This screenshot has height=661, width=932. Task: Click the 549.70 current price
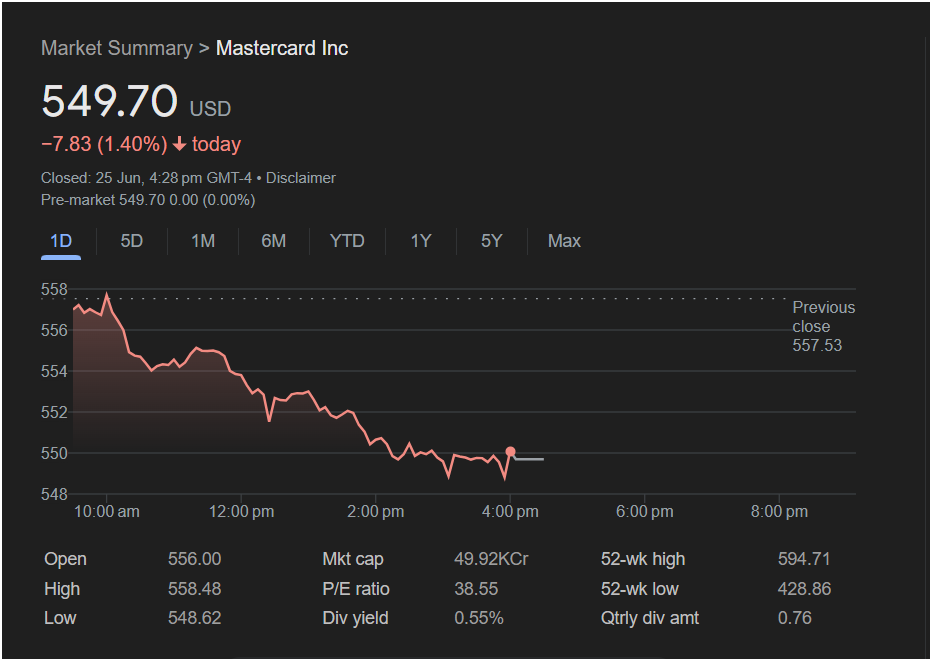coord(109,100)
